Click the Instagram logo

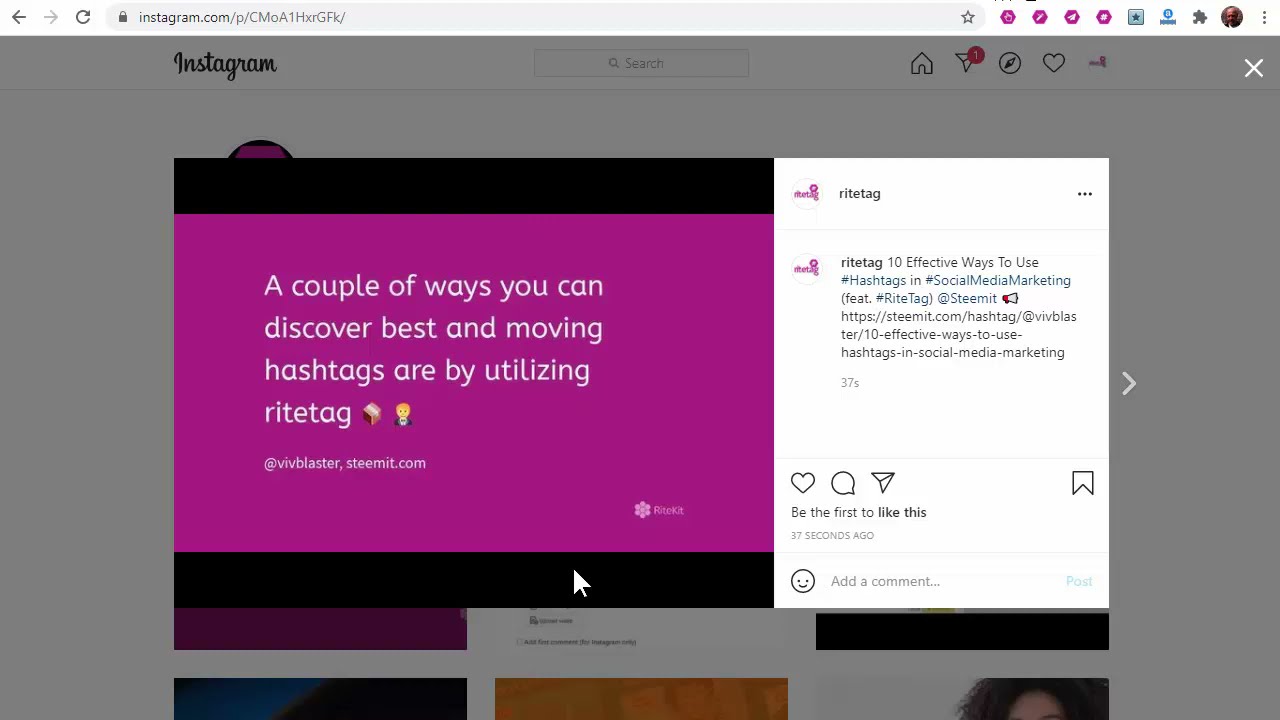[x=225, y=64]
